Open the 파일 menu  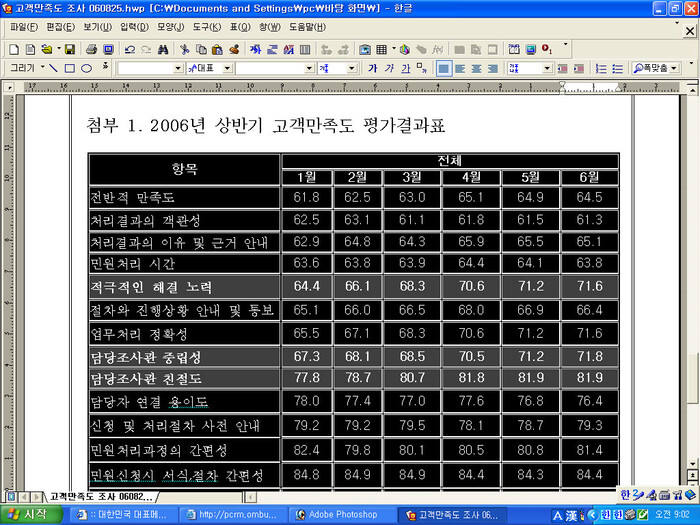pyautogui.click(x=24, y=27)
